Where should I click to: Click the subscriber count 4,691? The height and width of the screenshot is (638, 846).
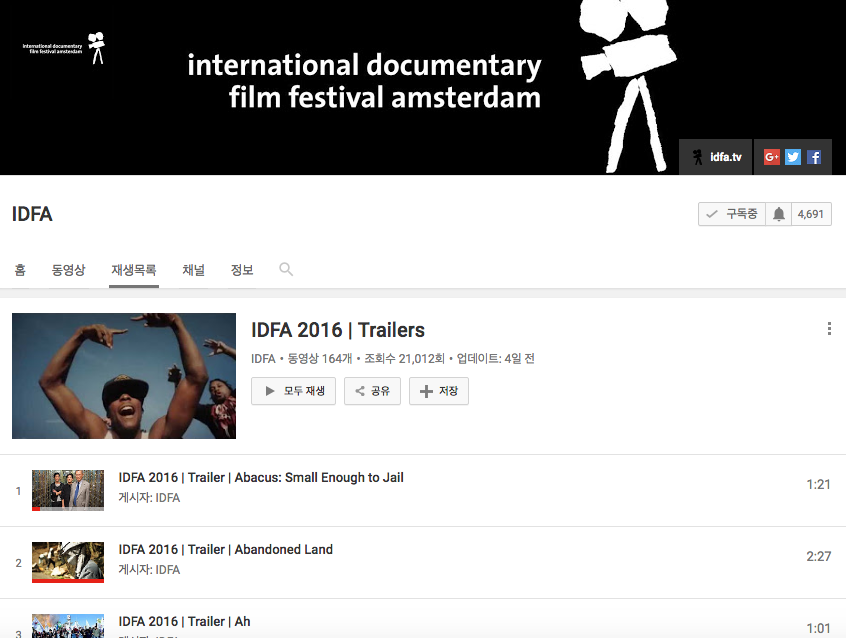click(811, 214)
